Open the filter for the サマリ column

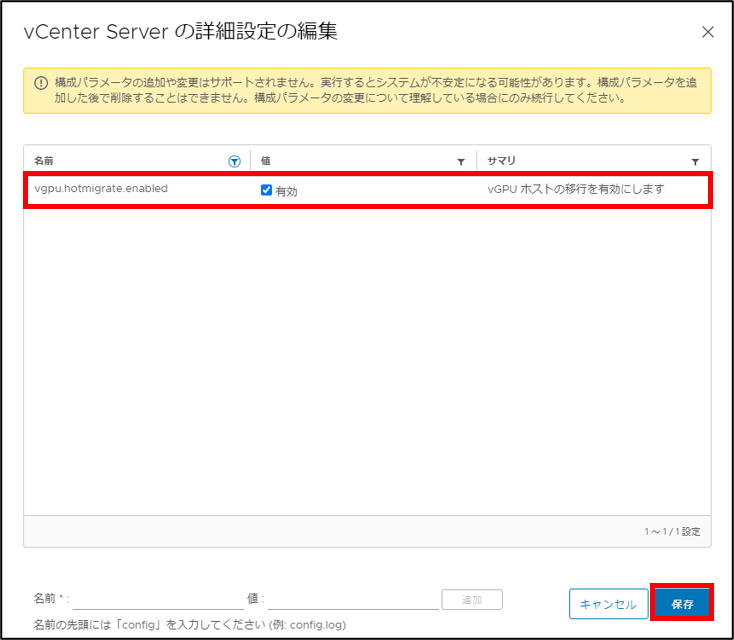(x=695, y=162)
